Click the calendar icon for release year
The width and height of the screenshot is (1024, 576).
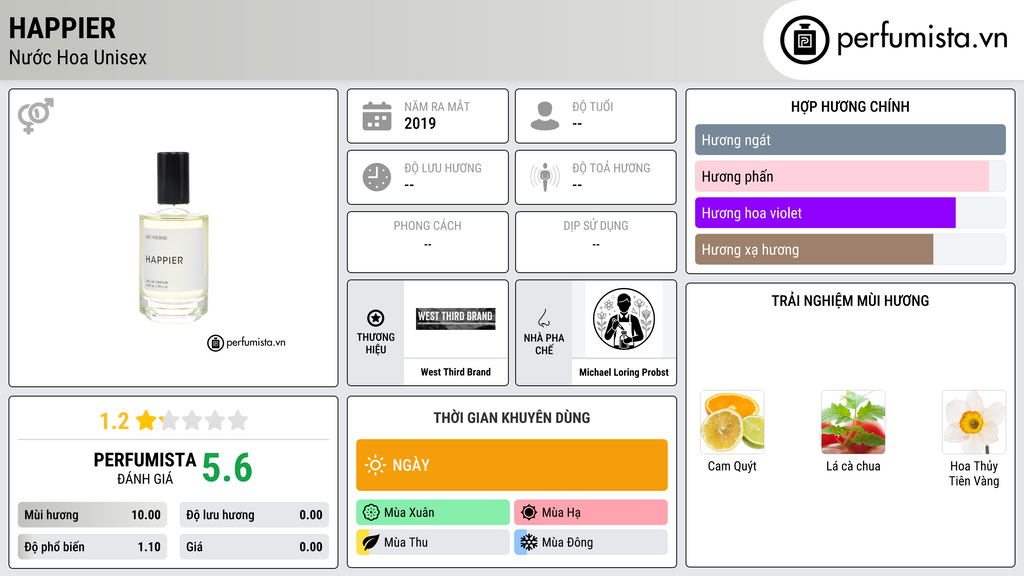(377, 116)
